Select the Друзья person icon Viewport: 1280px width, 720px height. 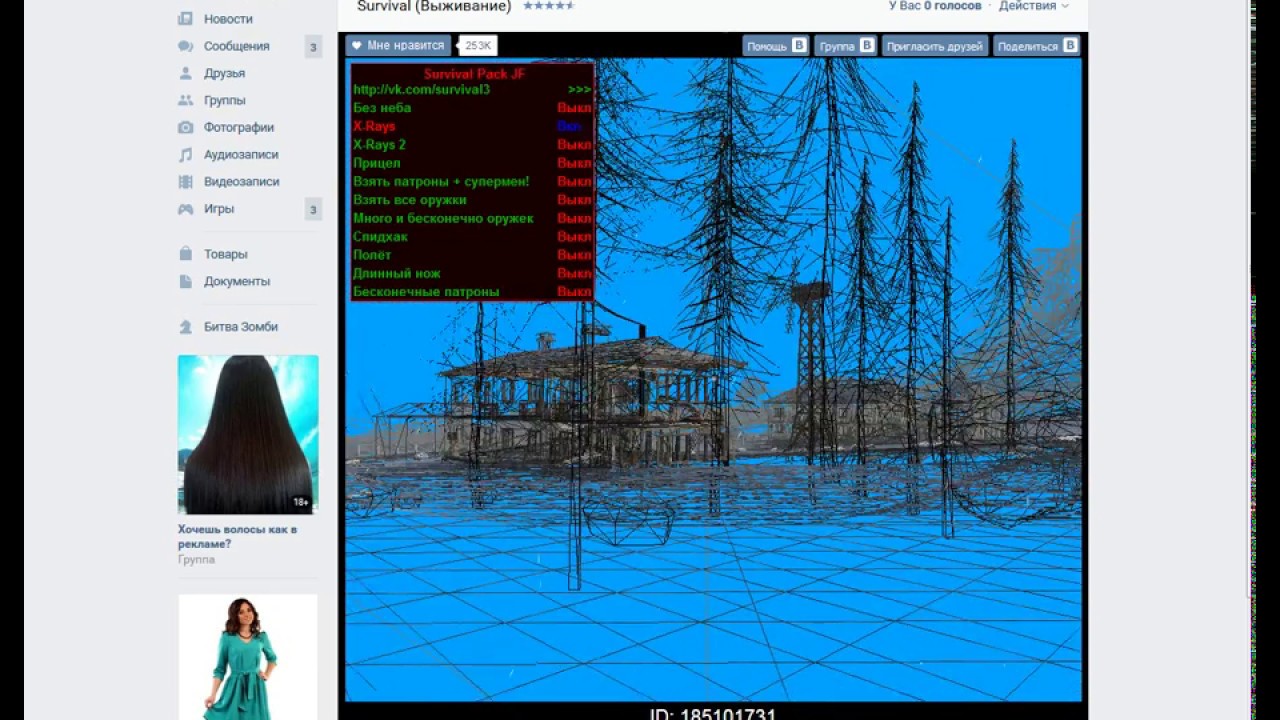click(185, 73)
